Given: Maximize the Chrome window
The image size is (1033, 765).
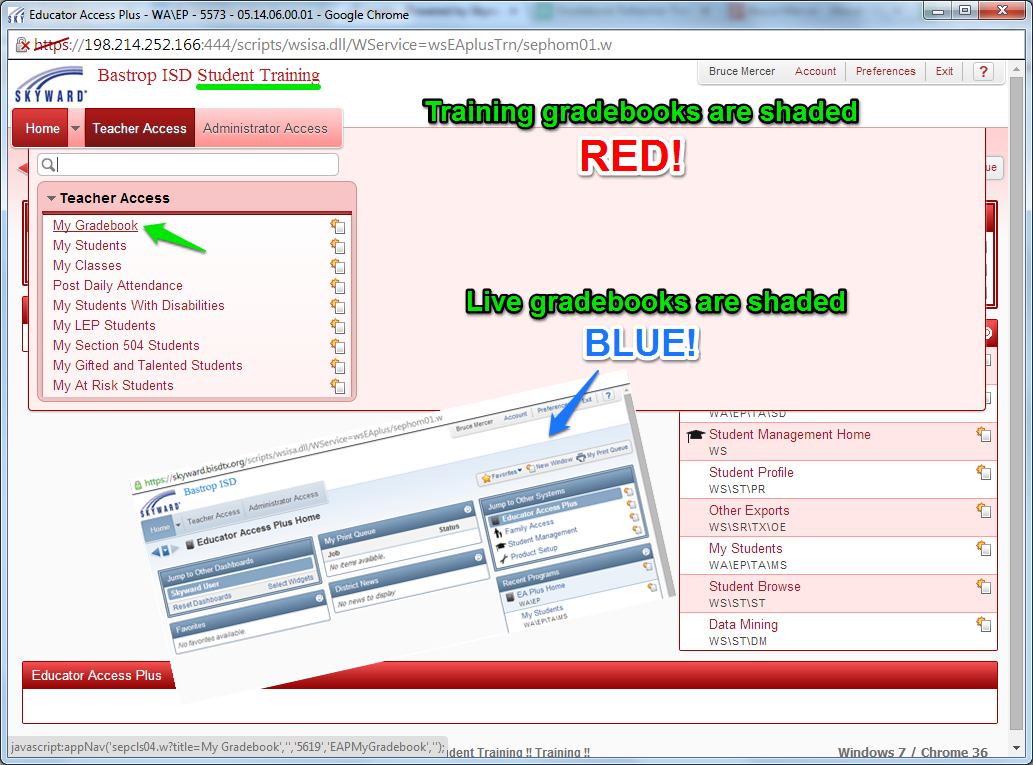Looking at the screenshot, I should 965,10.
